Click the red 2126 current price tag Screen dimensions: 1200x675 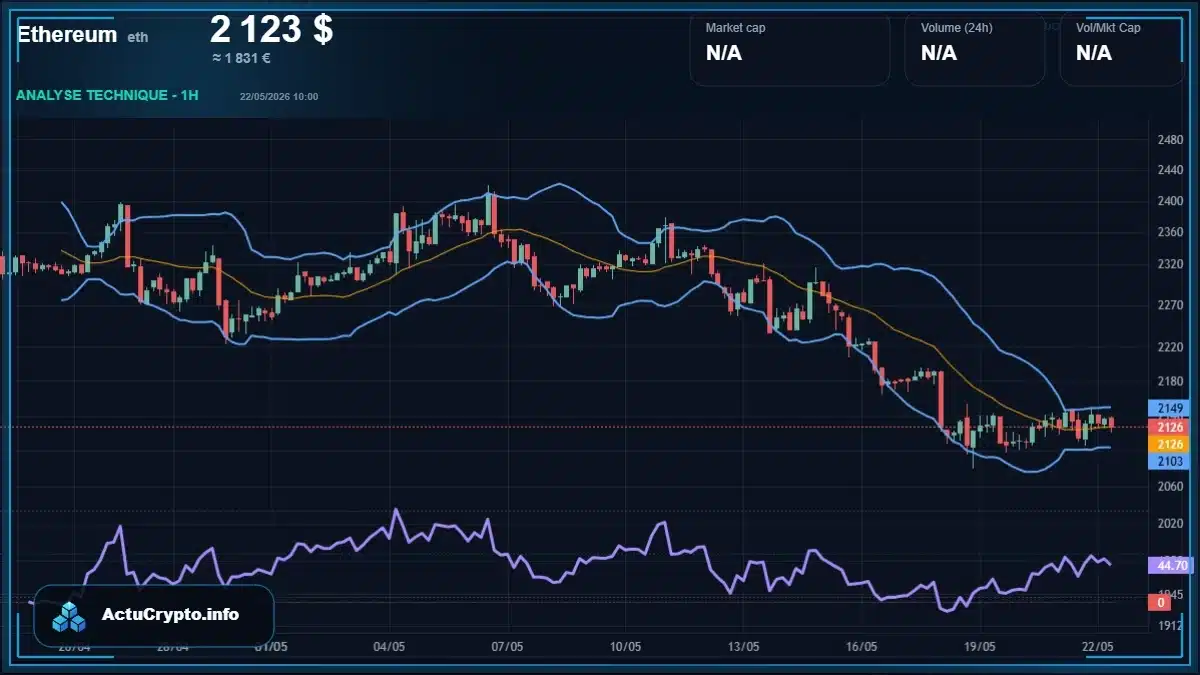coord(1170,427)
